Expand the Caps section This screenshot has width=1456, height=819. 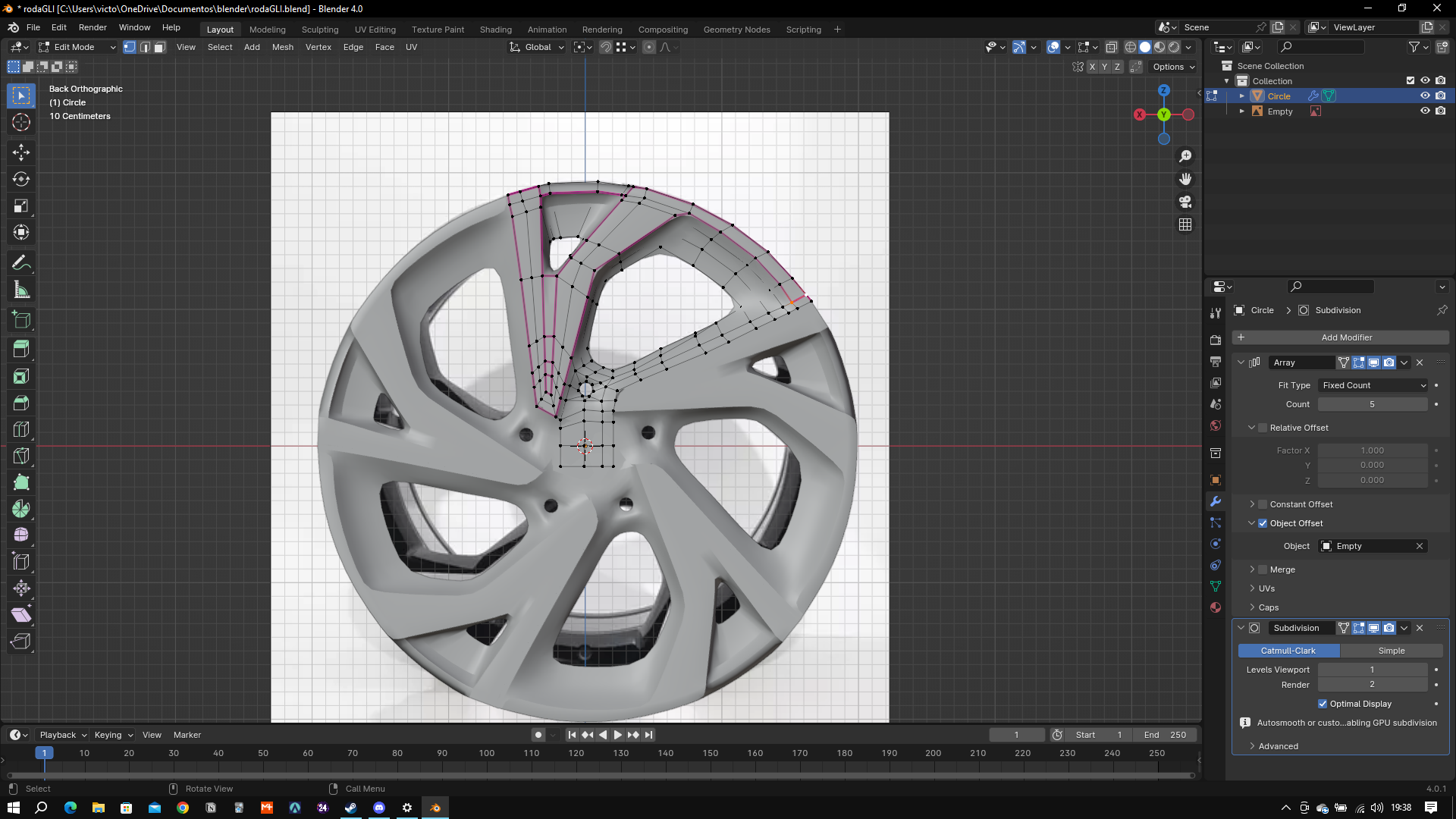click(1268, 607)
